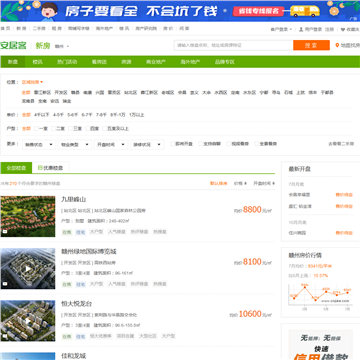Select the 4千以下 price filter

pos(41,115)
